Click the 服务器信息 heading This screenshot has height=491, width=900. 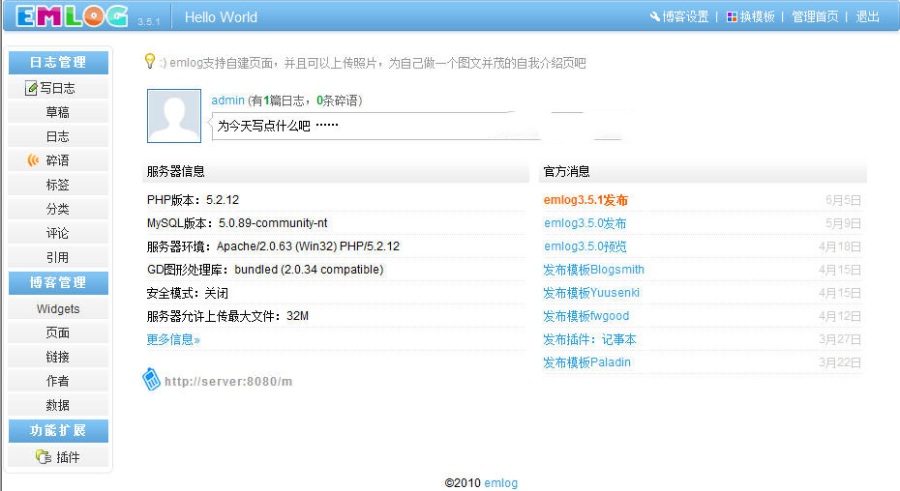coord(176,171)
